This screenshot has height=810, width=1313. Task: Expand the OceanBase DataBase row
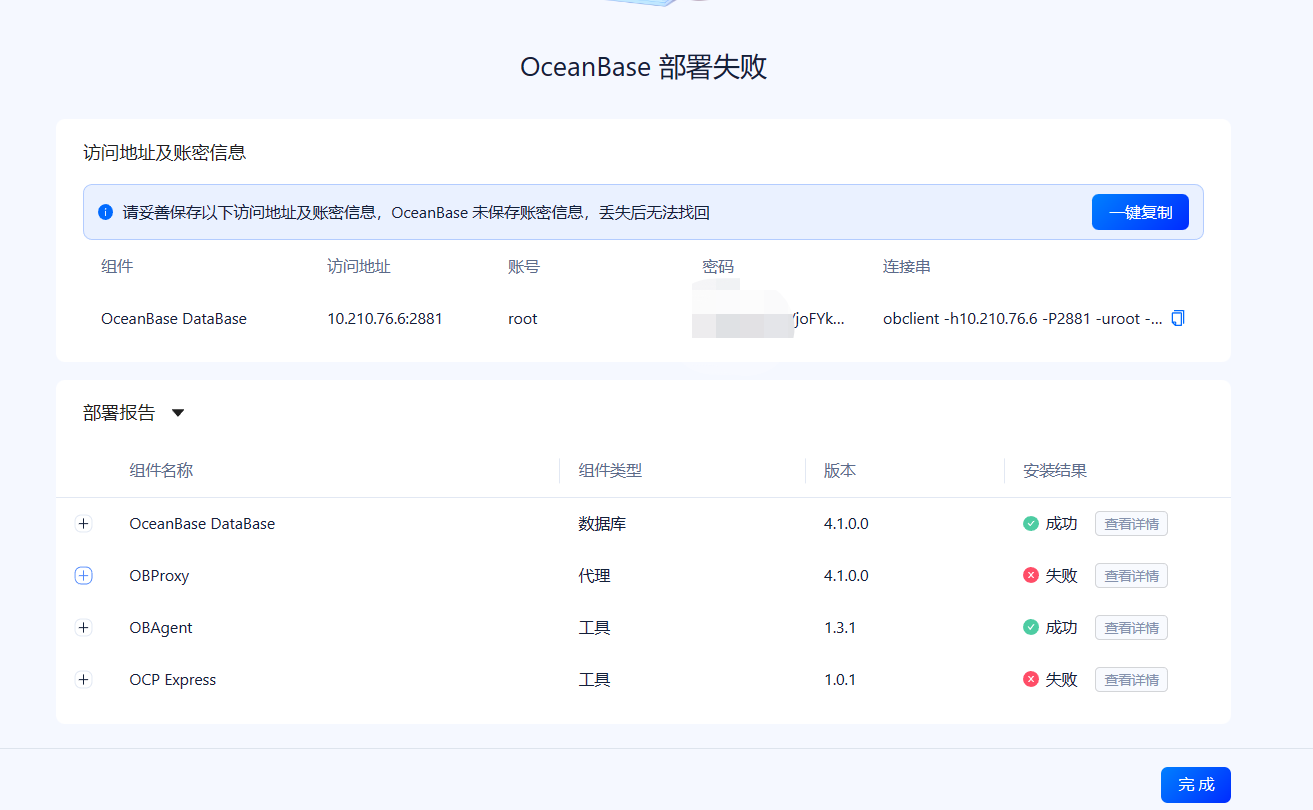[x=83, y=523]
